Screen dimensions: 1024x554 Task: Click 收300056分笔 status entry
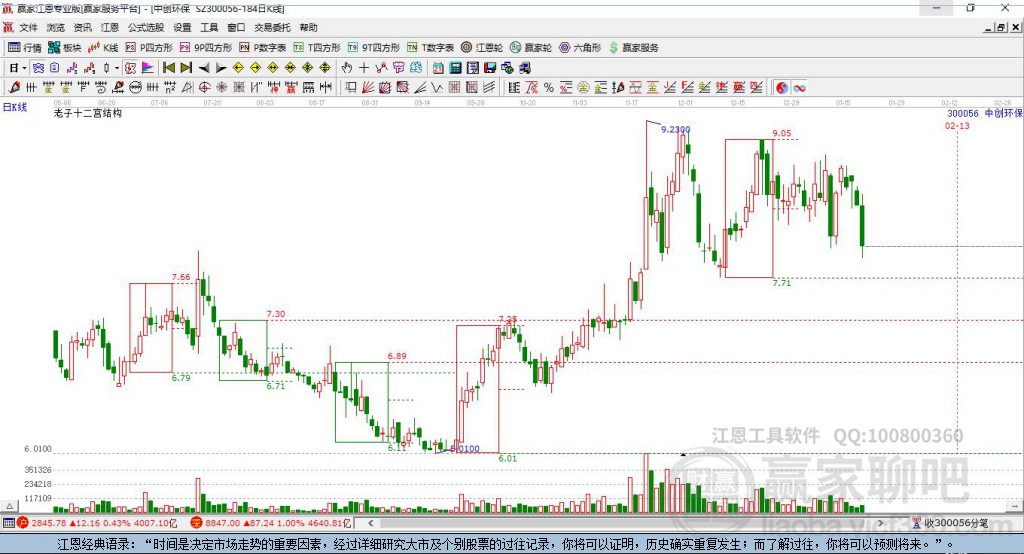pos(950,523)
